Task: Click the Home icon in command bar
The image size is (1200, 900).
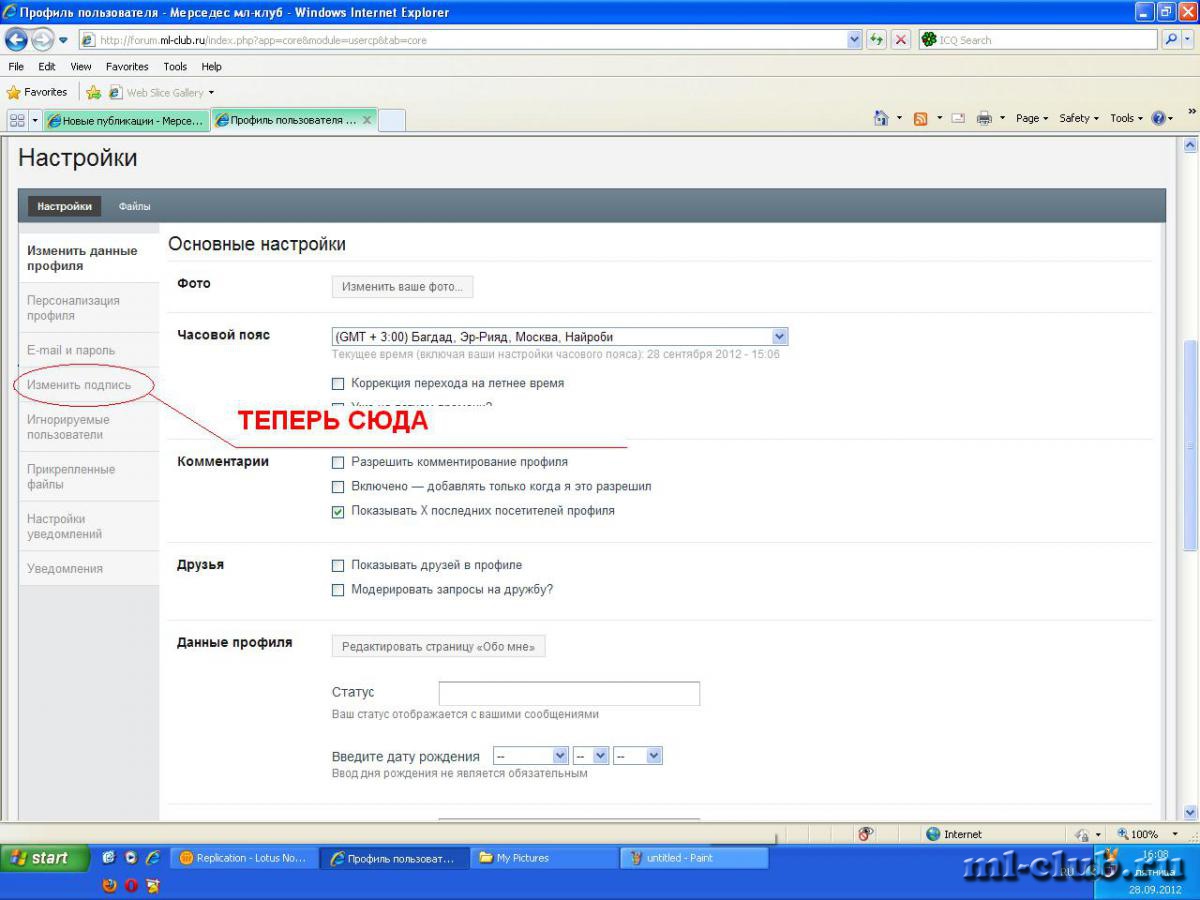Action: (881, 118)
